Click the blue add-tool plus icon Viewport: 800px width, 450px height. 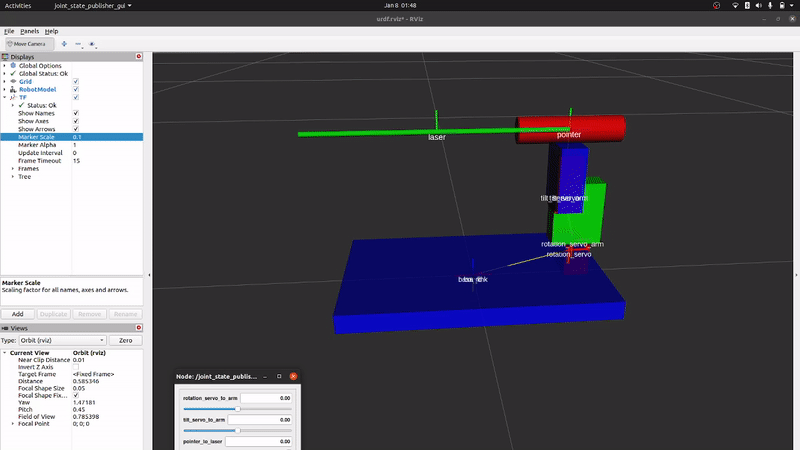tap(64, 44)
